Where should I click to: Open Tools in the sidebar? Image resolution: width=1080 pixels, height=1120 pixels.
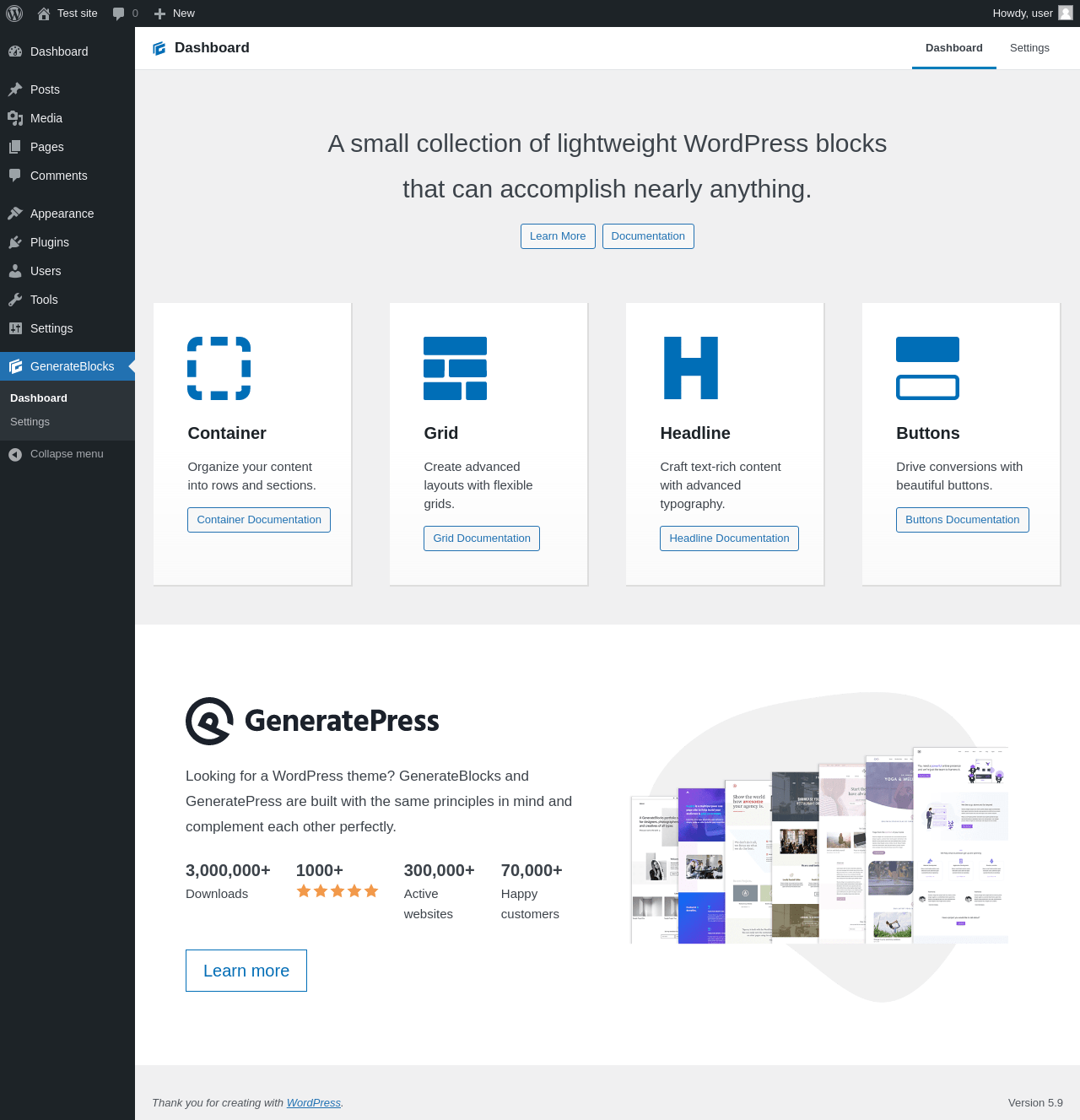[67, 300]
